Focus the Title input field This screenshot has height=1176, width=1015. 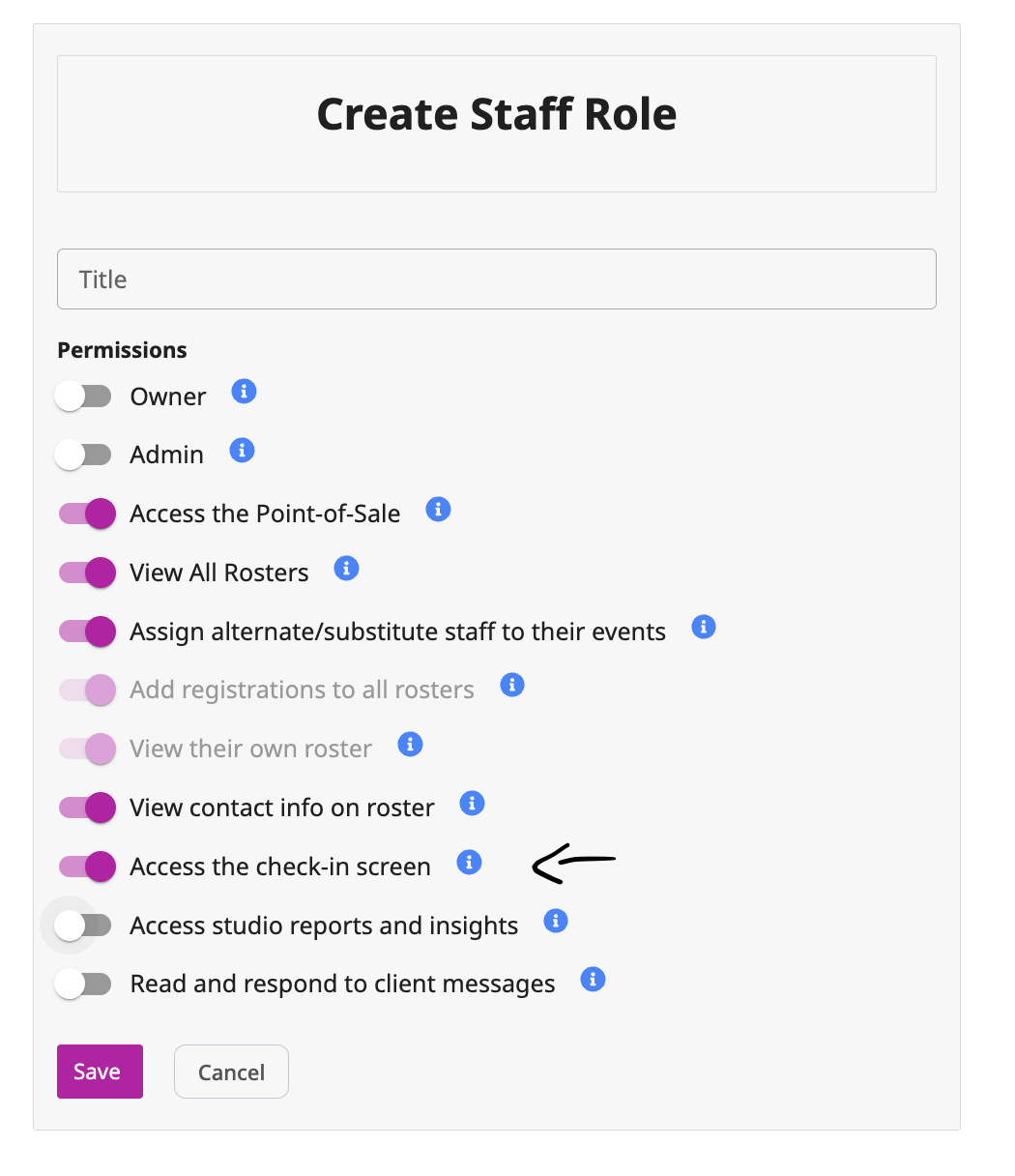[497, 279]
